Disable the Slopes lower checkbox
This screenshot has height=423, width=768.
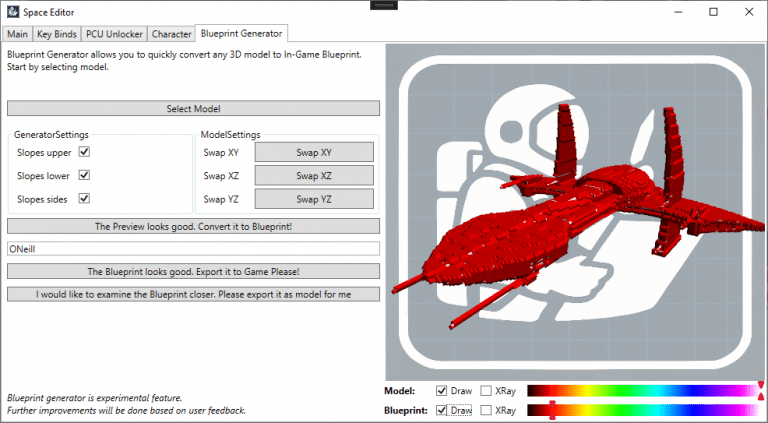84,175
